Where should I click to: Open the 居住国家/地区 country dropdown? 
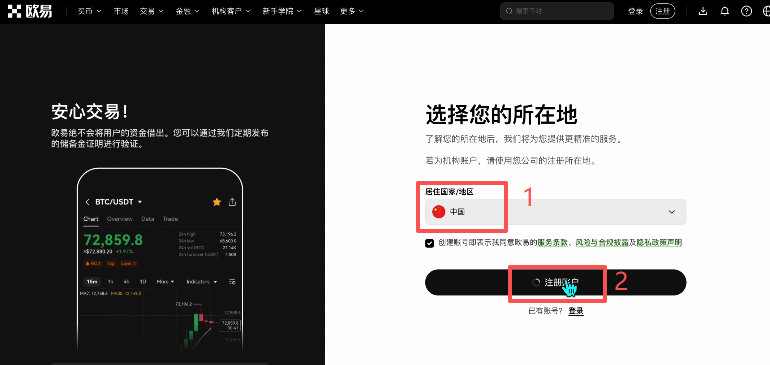555,212
